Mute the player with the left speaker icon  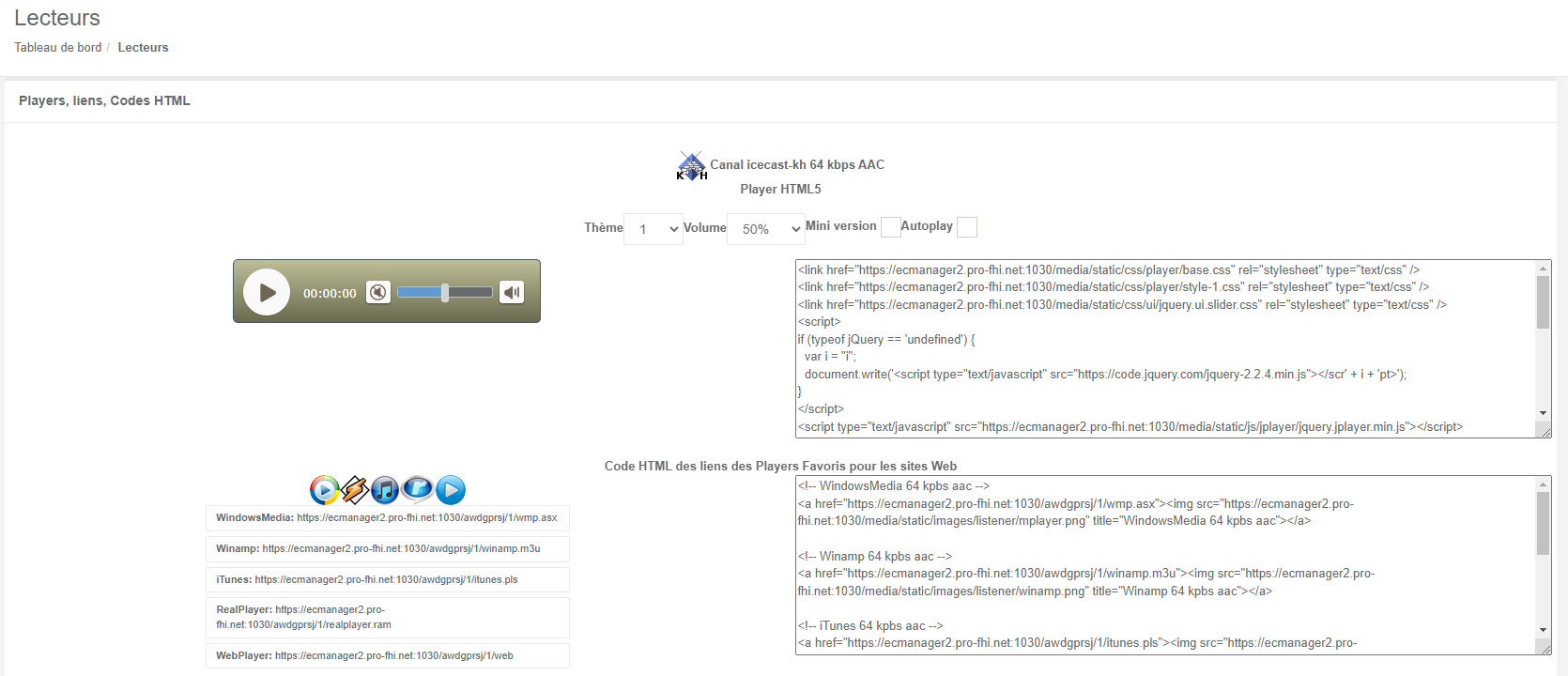point(378,292)
